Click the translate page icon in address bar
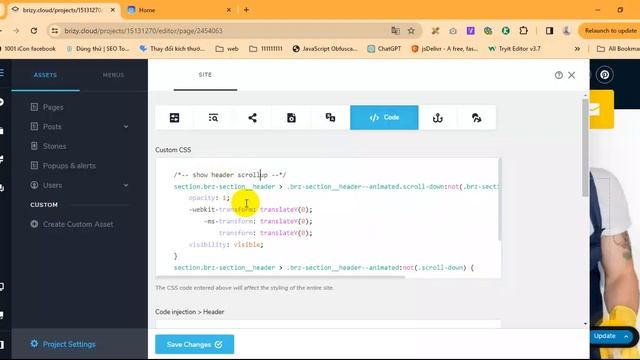 (x=395, y=31)
